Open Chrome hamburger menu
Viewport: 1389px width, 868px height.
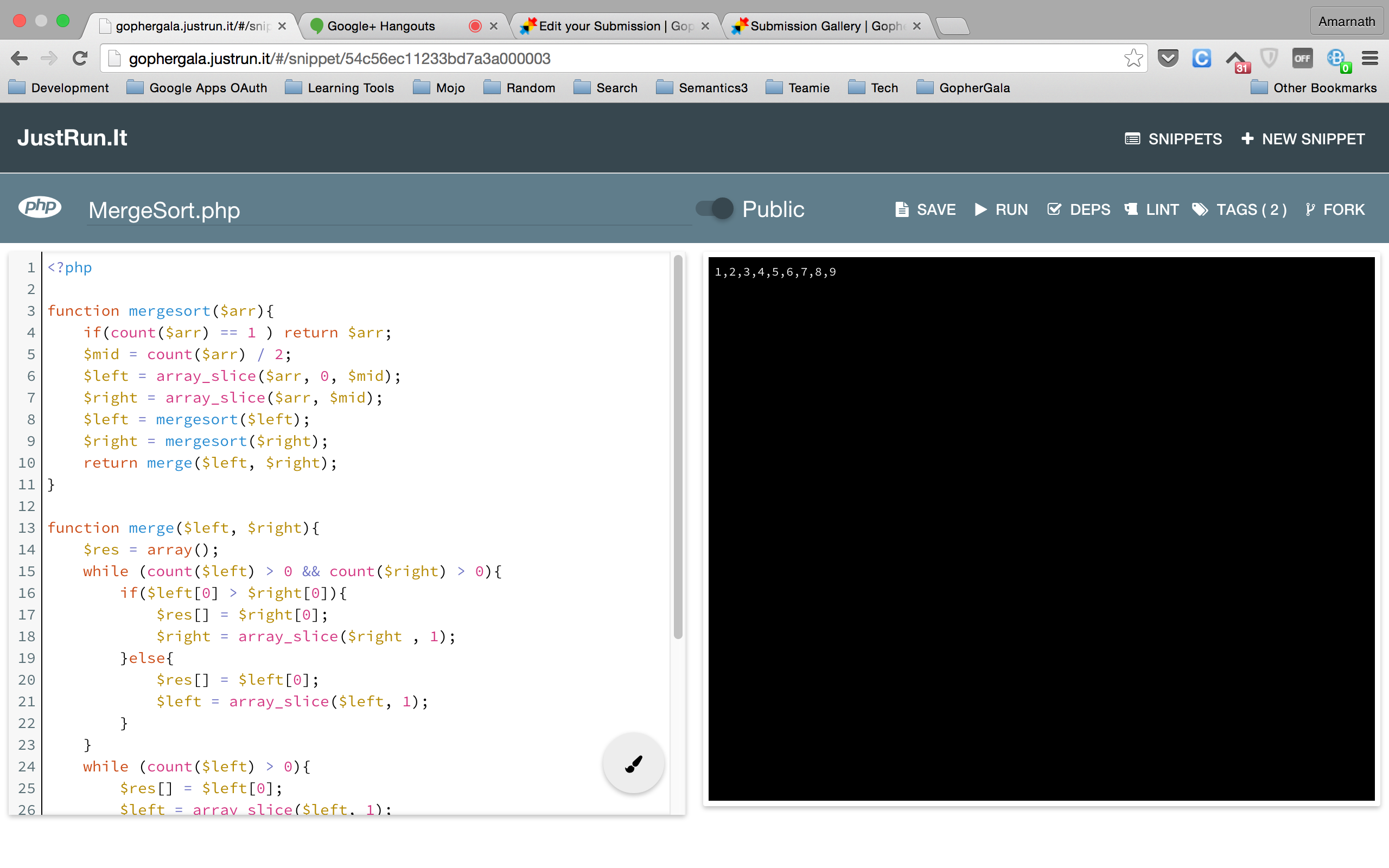tap(1369, 58)
